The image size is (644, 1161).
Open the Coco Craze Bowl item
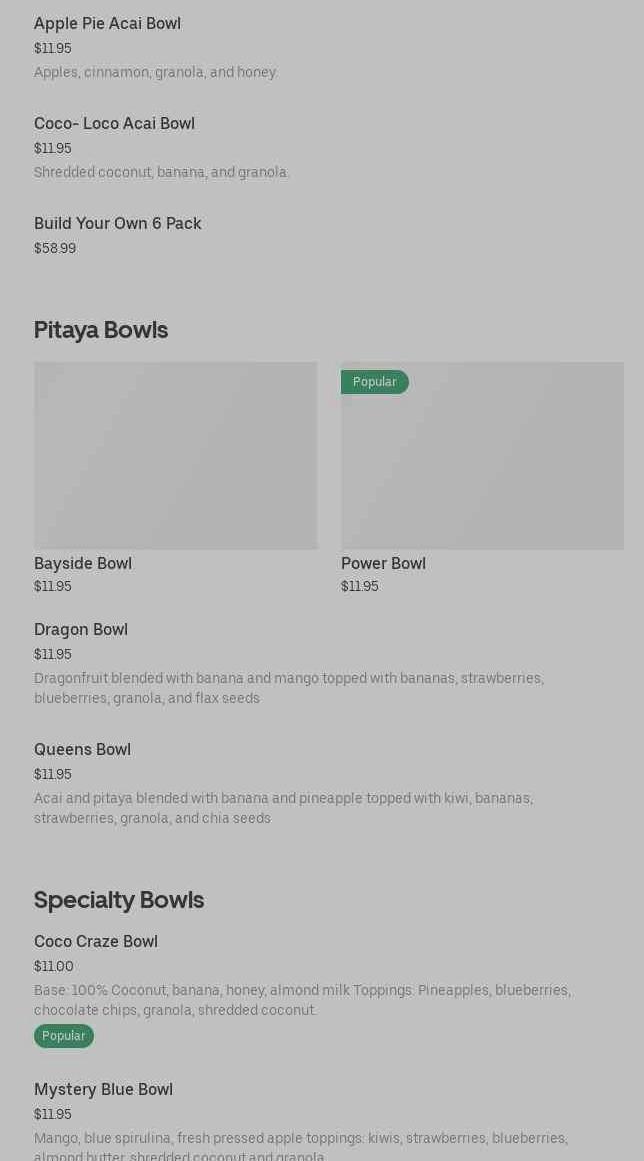(x=96, y=941)
